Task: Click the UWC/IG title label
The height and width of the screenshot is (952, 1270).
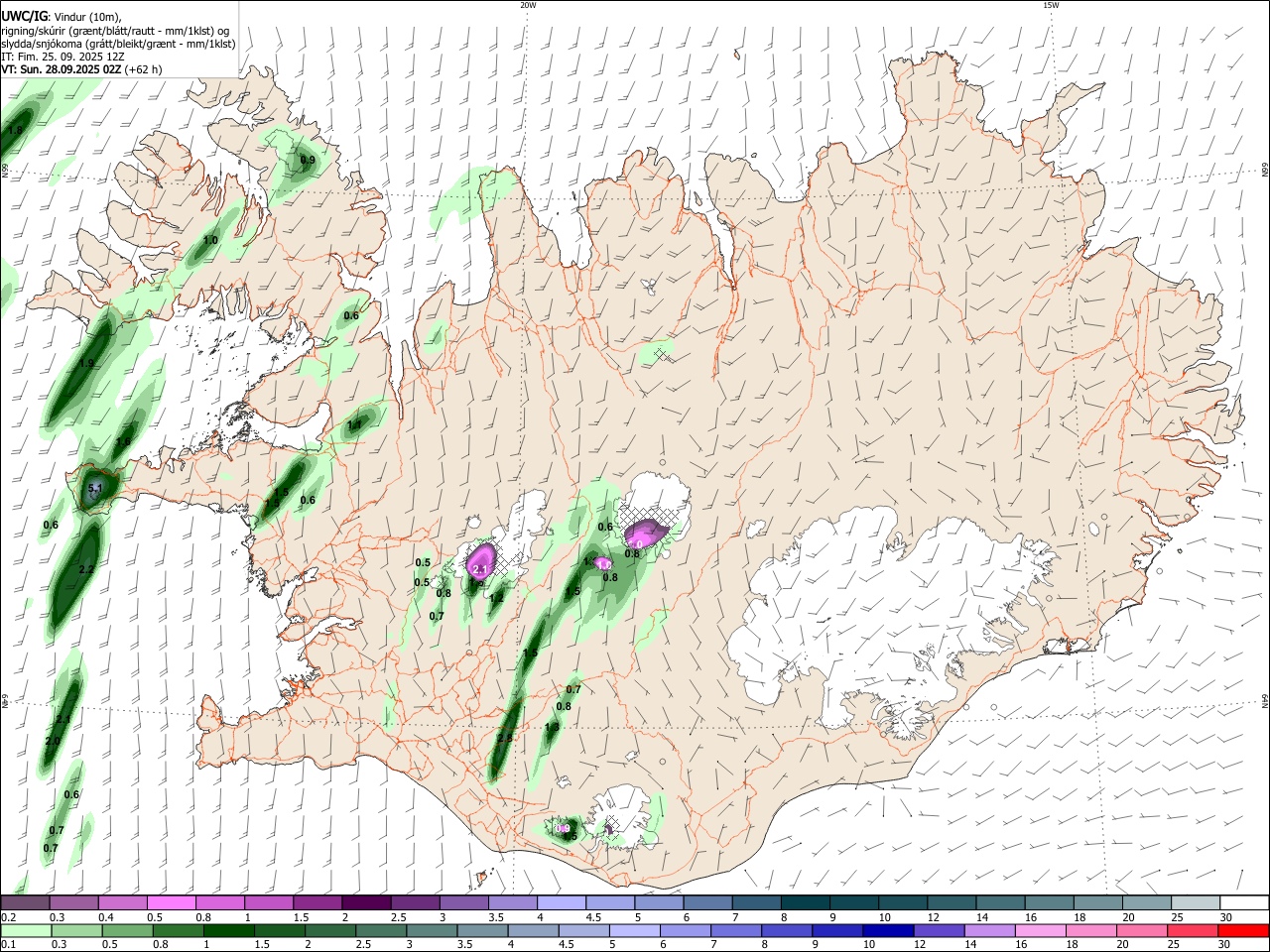Action: pyautogui.click(x=24, y=16)
